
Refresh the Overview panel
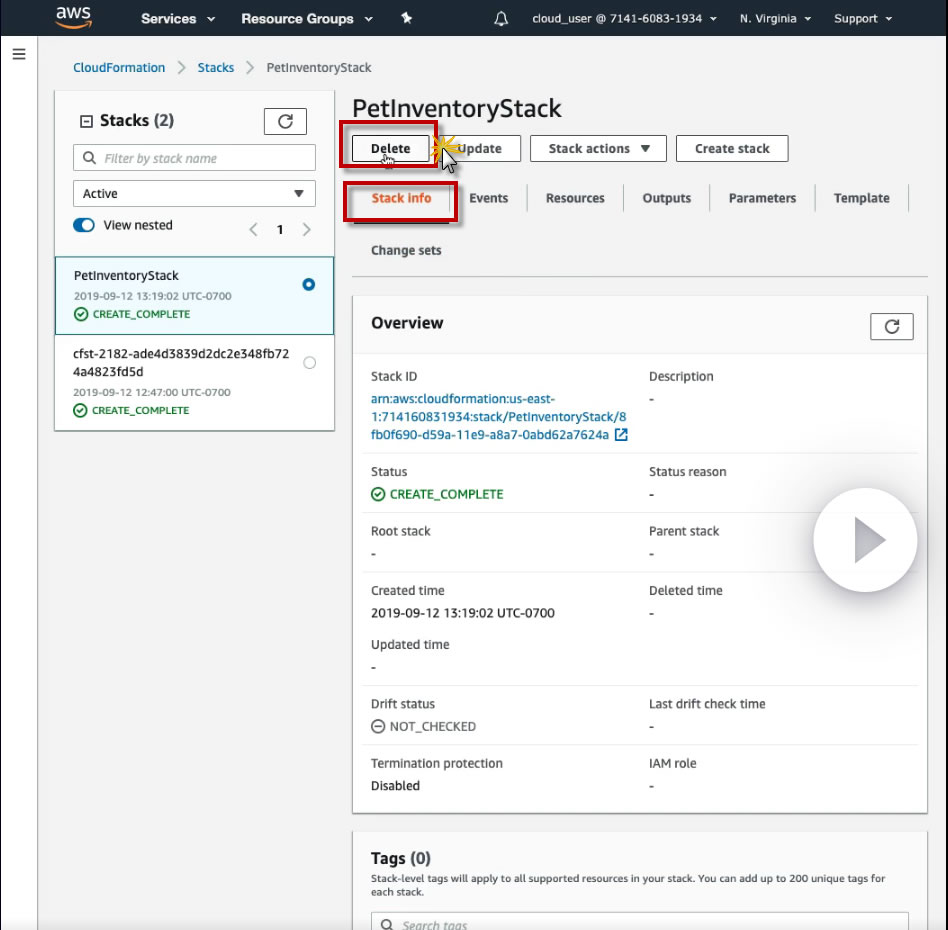891,327
